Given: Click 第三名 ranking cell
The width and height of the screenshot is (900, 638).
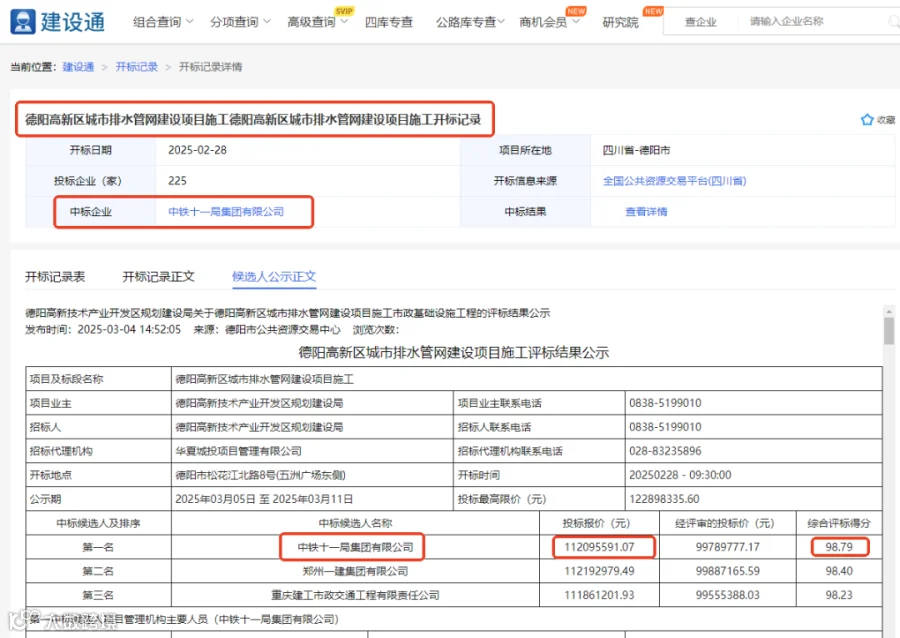Looking at the screenshot, I should click(x=98, y=596).
